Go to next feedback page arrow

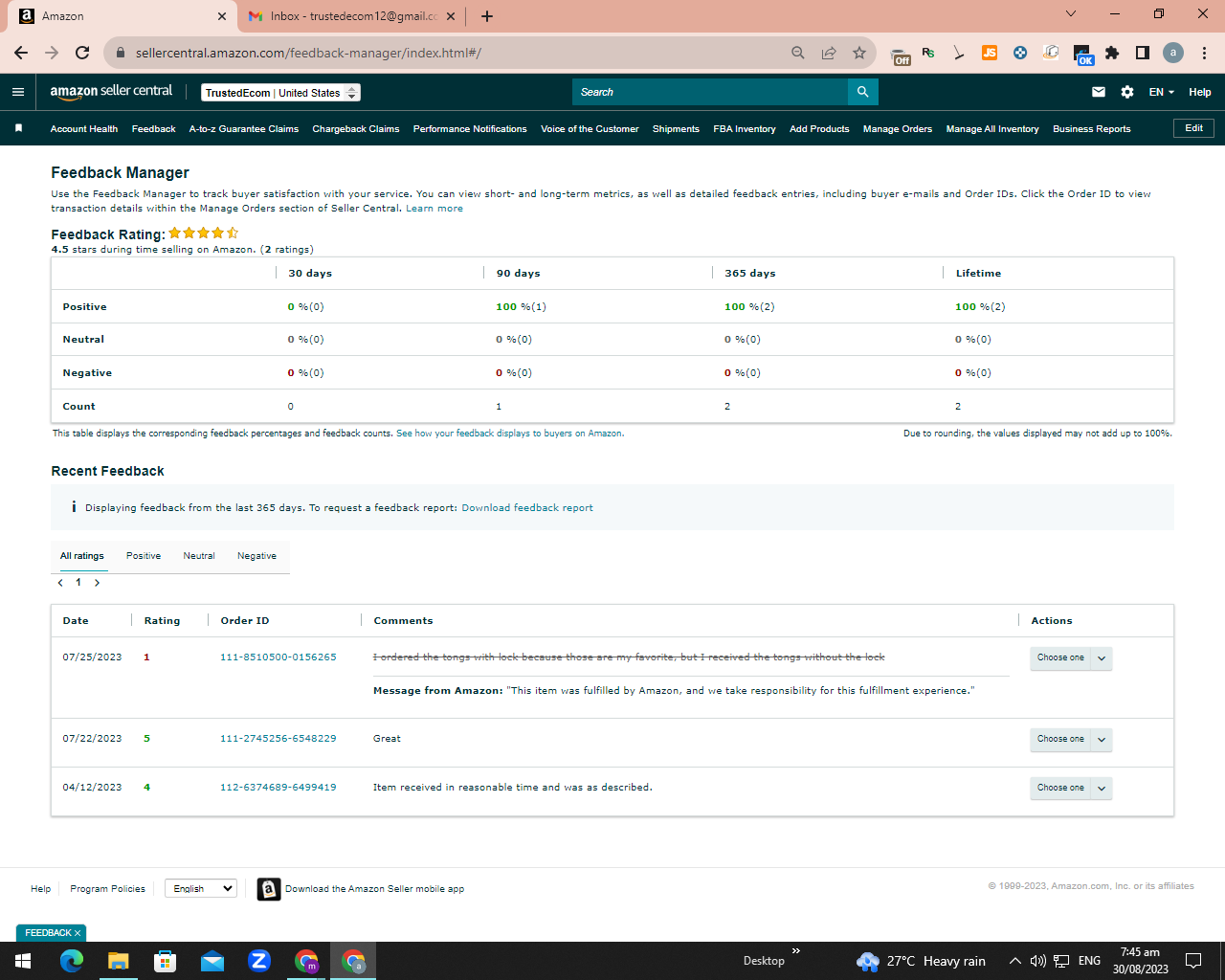97,583
